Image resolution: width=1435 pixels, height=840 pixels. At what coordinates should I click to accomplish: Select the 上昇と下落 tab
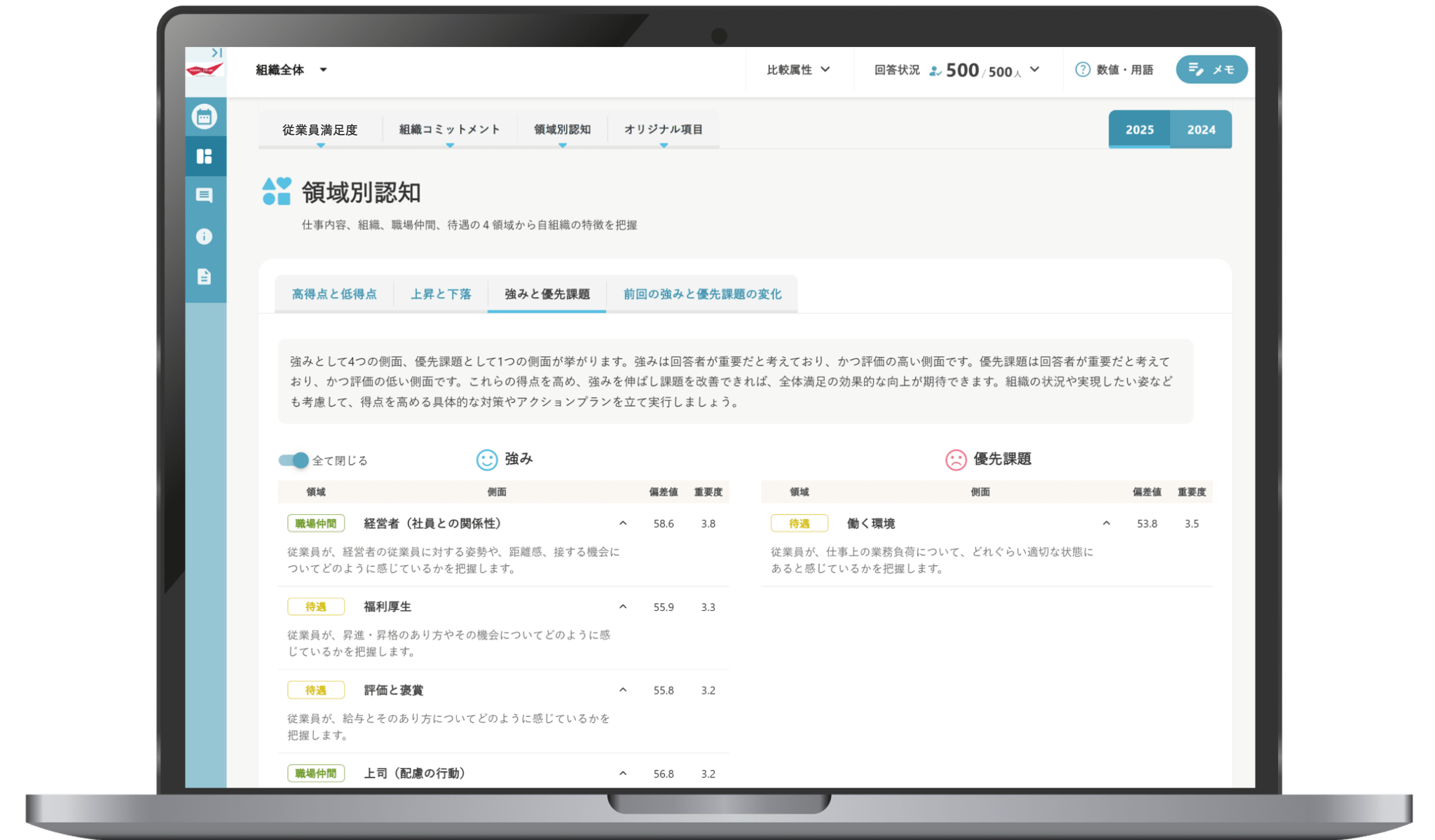coord(440,294)
